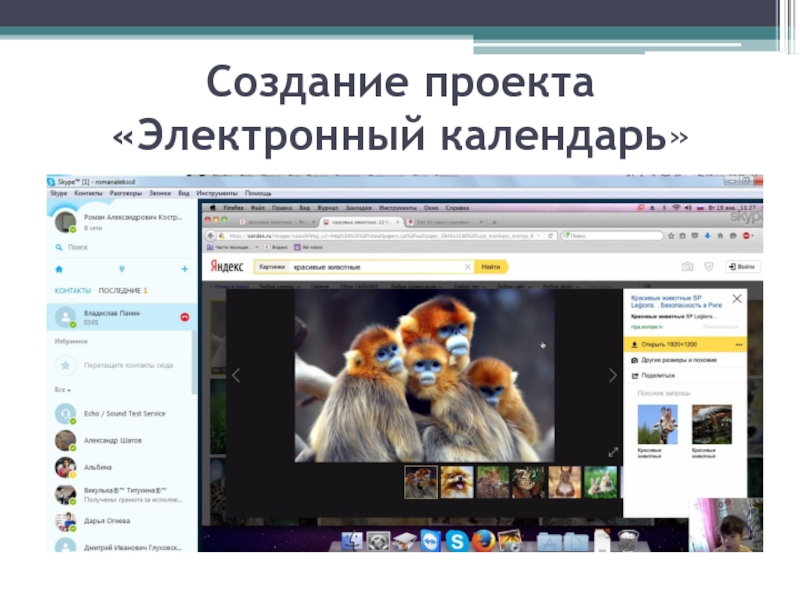This screenshot has height=600, width=800.
Task: Show next image with right arrow
Action: point(613,375)
